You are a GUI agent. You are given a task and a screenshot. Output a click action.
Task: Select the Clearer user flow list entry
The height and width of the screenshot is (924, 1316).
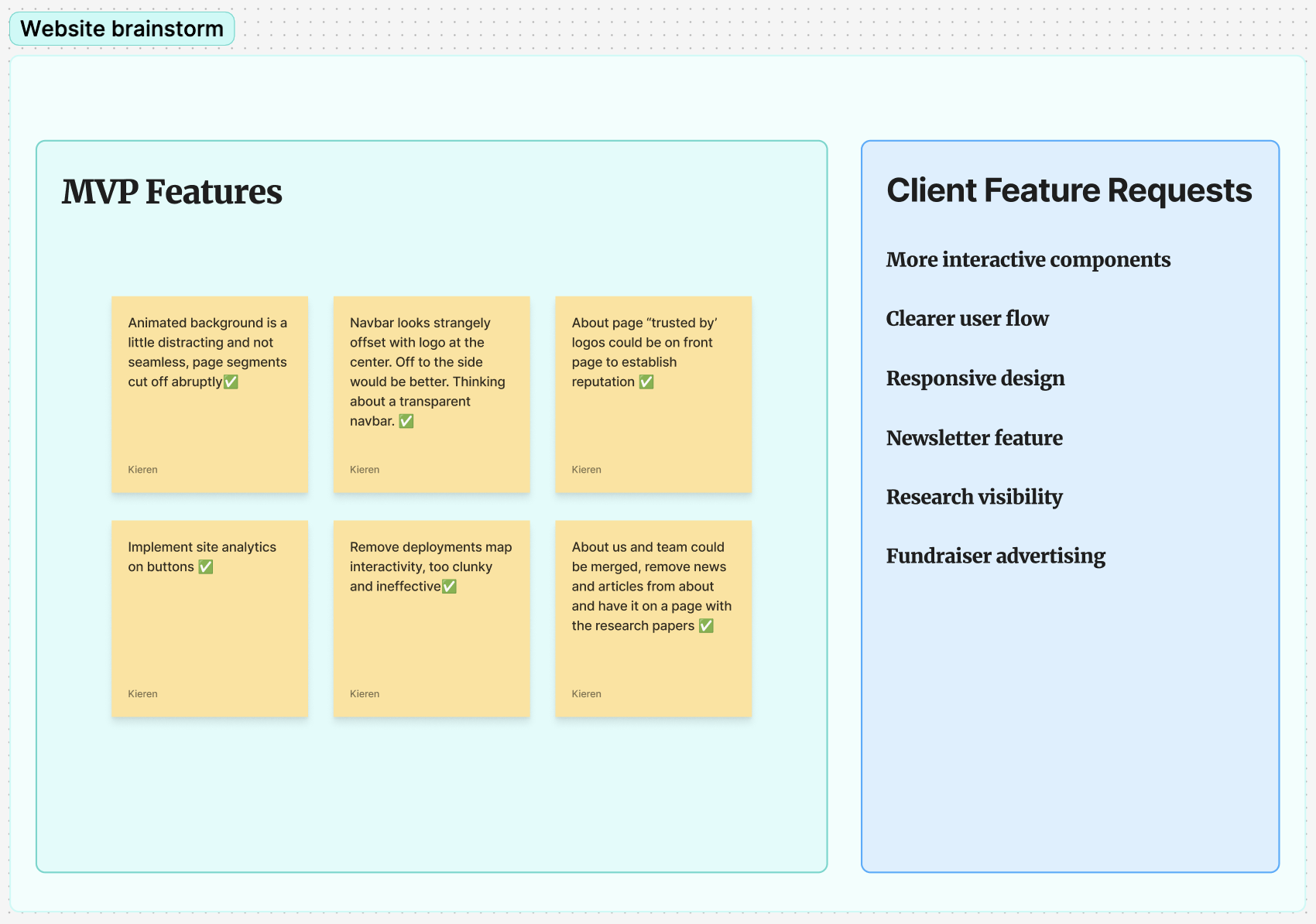[x=967, y=318]
